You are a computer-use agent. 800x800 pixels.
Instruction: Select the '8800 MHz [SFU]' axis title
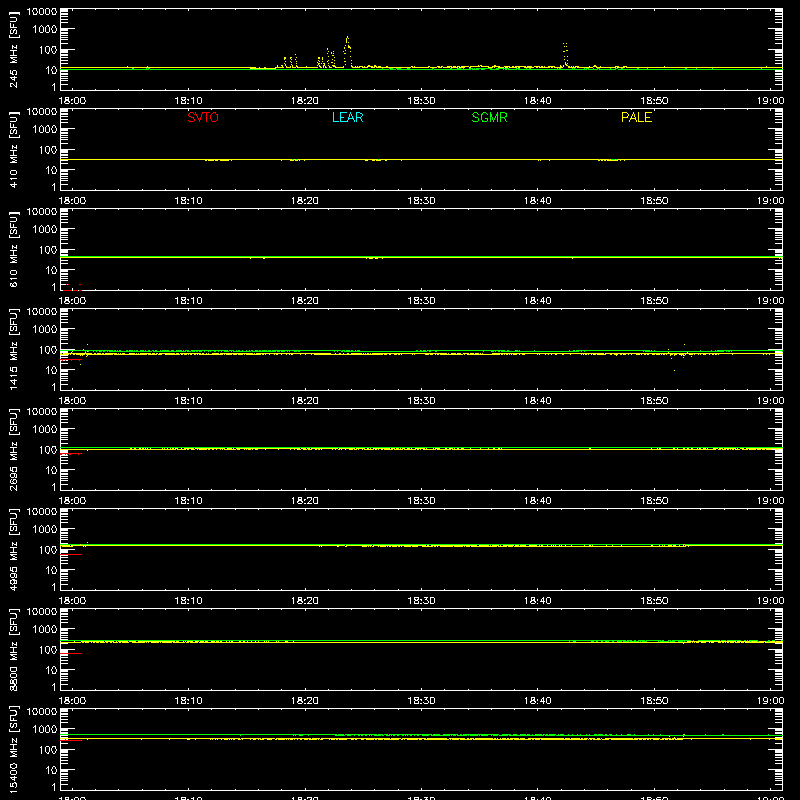(x=13, y=649)
